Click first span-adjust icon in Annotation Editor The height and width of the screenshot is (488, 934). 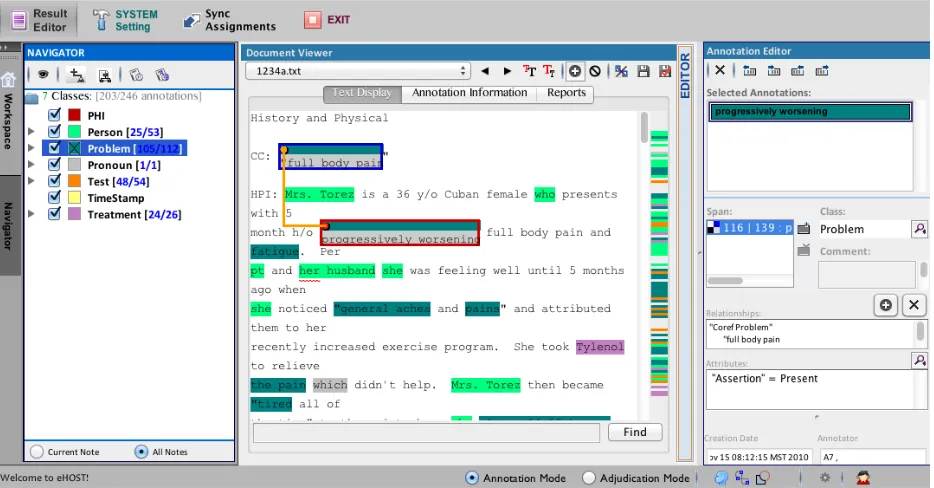pyautogui.click(x=750, y=71)
